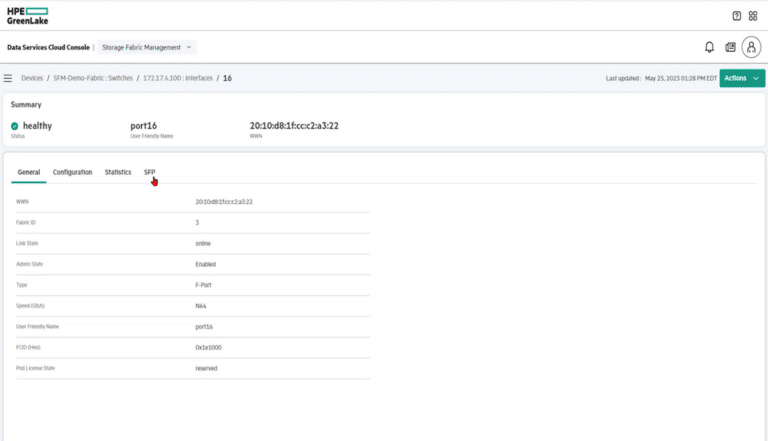The height and width of the screenshot is (441, 768).
Task: Select the Admin State value Enabled
Action: (205, 264)
